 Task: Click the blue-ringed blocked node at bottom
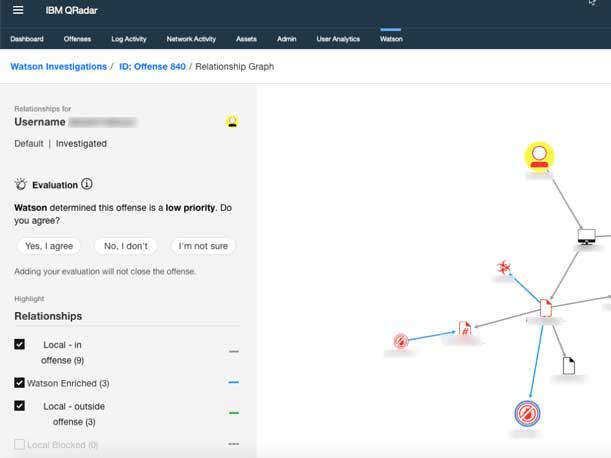[x=526, y=413]
